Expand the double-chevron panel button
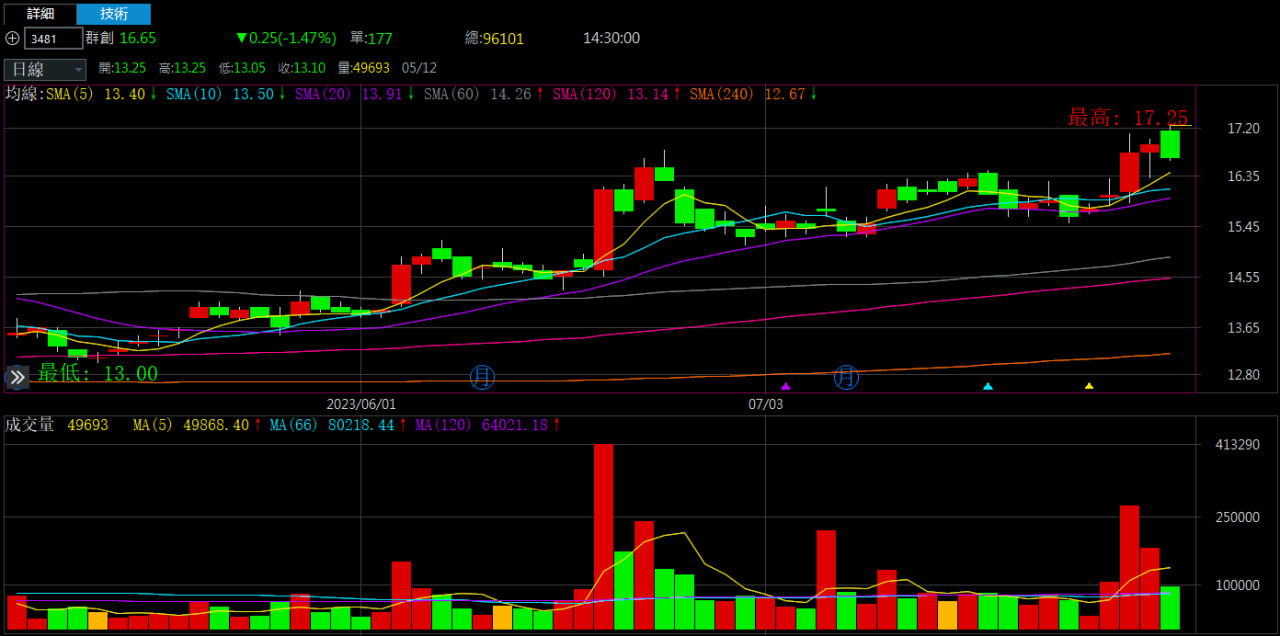 [17, 377]
